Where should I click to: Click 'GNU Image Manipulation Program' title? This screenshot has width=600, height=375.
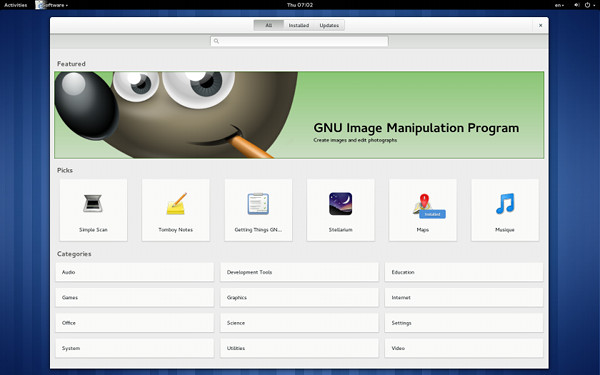(x=416, y=128)
